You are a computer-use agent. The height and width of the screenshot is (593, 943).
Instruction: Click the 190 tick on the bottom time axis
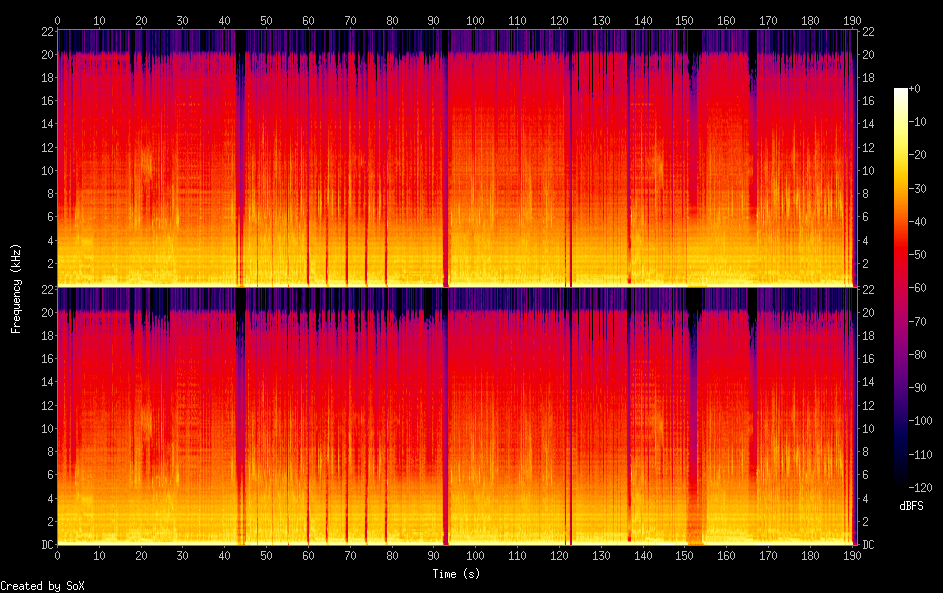(851, 555)
